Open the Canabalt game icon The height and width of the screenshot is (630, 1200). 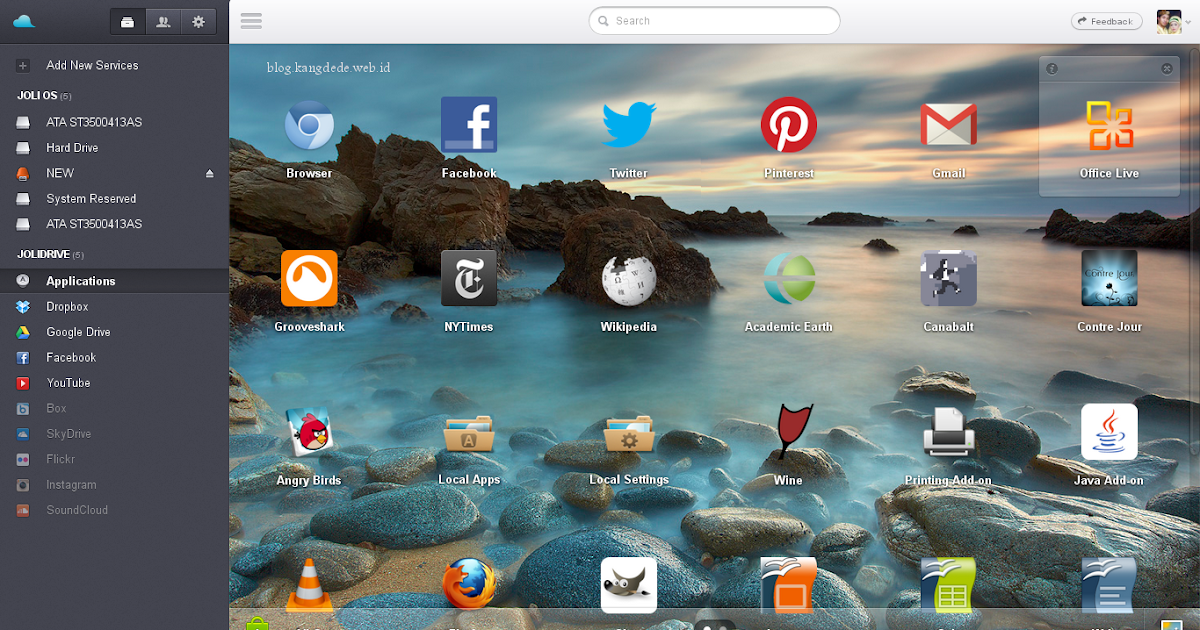click(x=949, y=278)
